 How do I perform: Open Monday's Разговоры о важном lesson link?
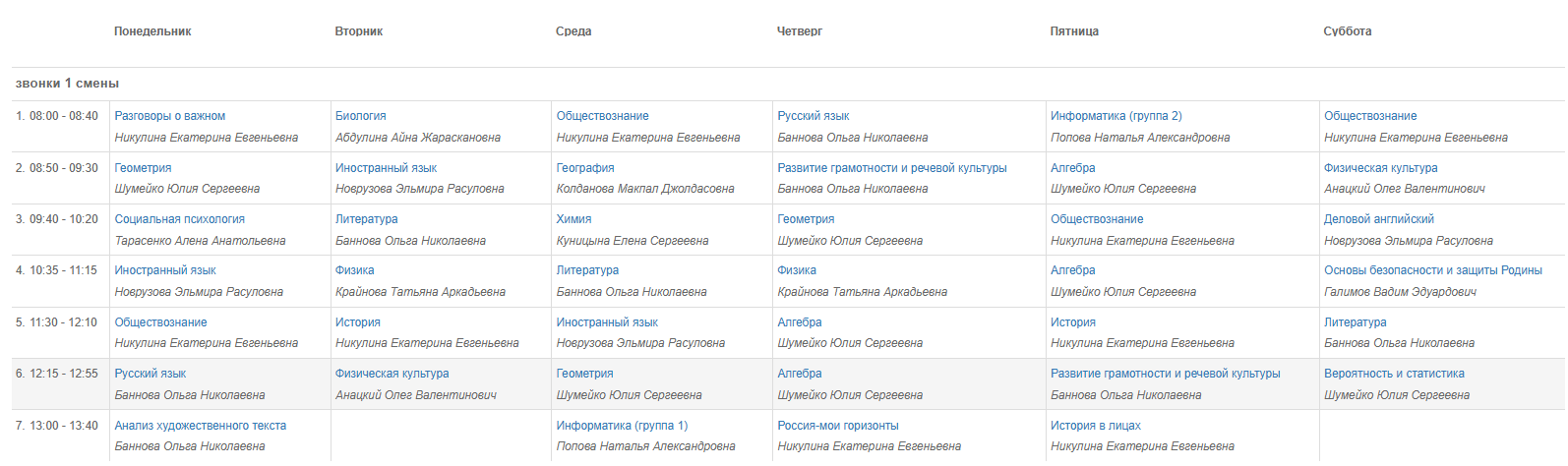pyautogui.click(x=170, y=116)
